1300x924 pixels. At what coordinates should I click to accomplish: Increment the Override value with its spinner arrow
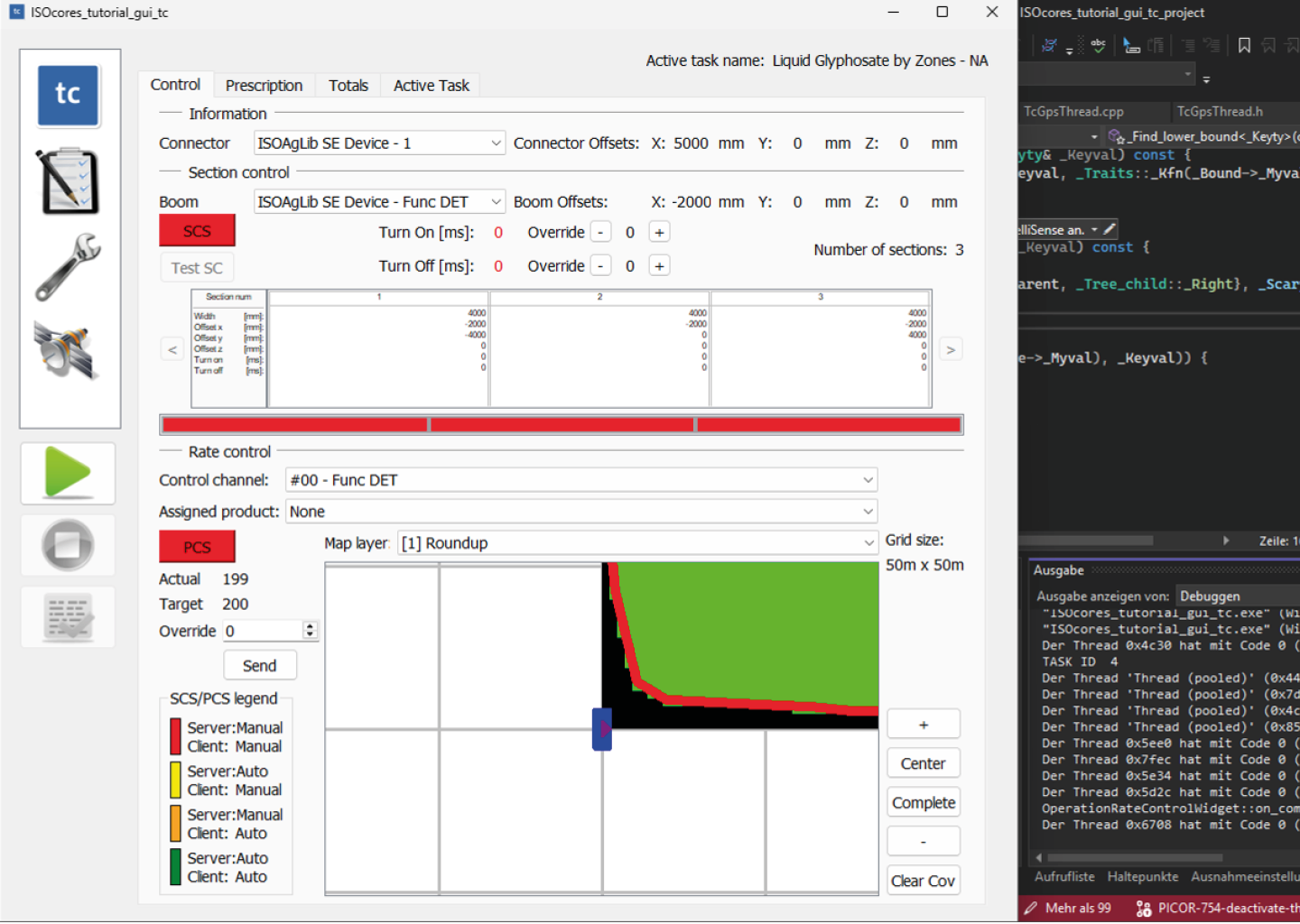click(x=311, y=625)
